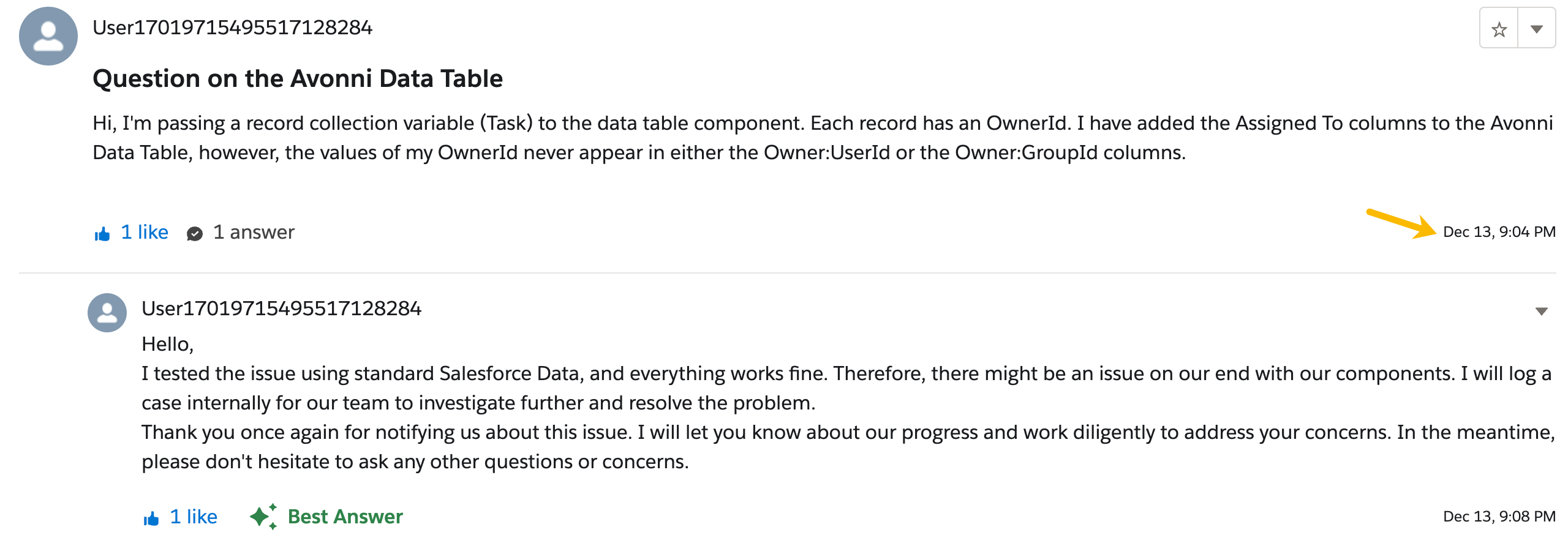1568x557 pixels.
Task: Open the question author's username link
Action: tap(232, 28)
